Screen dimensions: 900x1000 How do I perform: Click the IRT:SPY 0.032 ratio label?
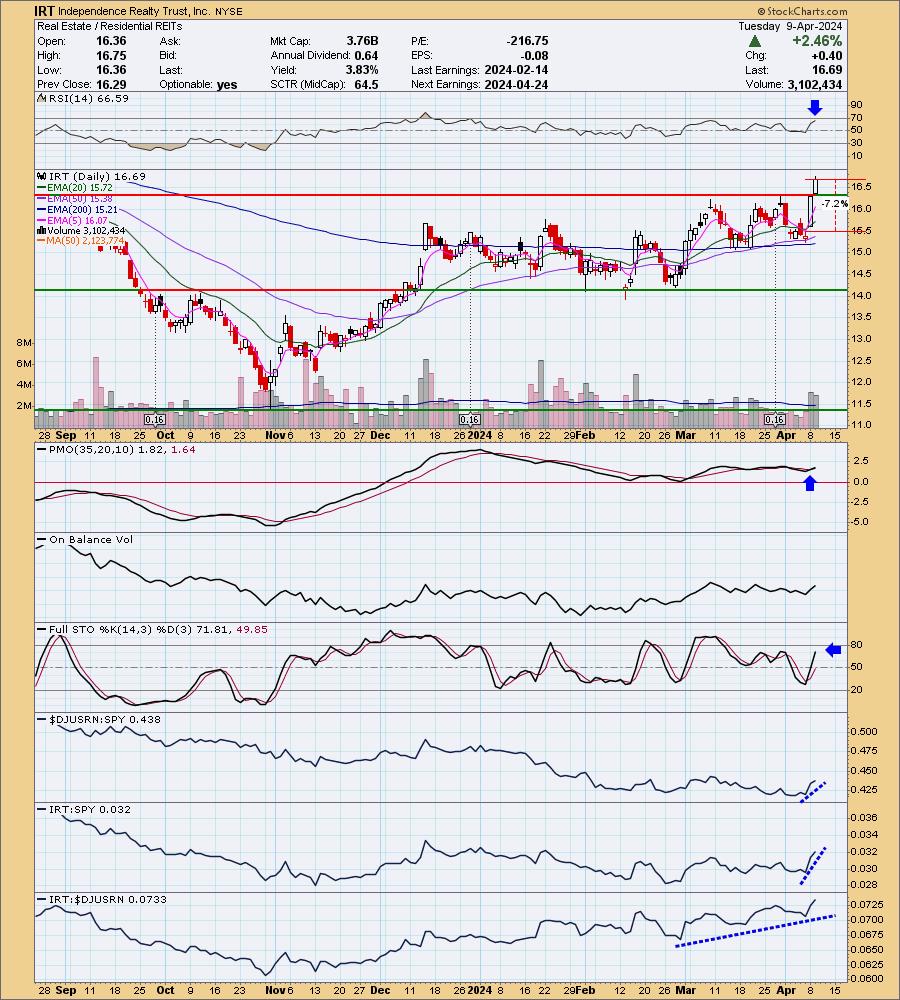(89, 809)
